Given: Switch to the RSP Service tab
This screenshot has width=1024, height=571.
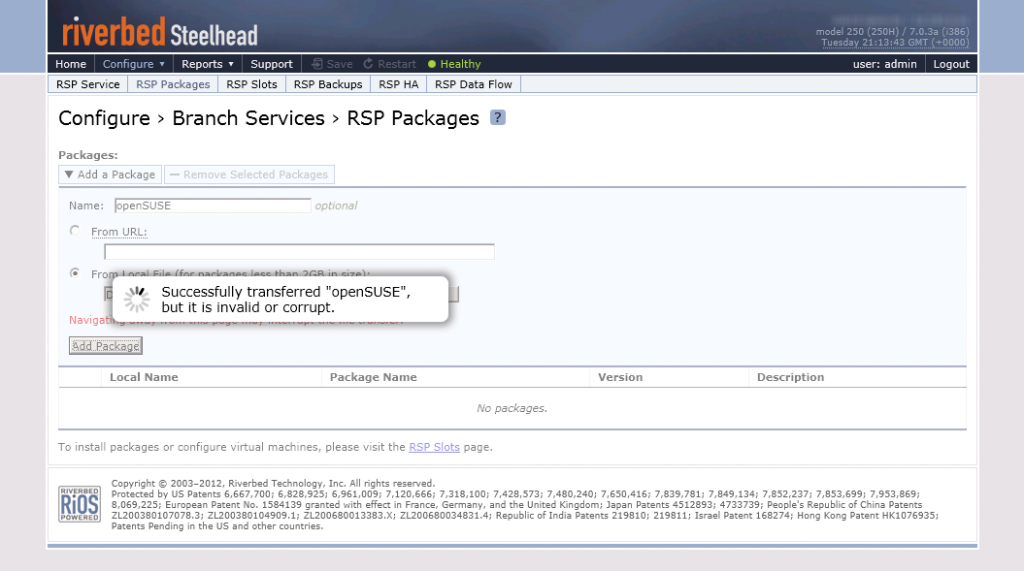Looking at the screenshot, I should (x=88, y=84).
